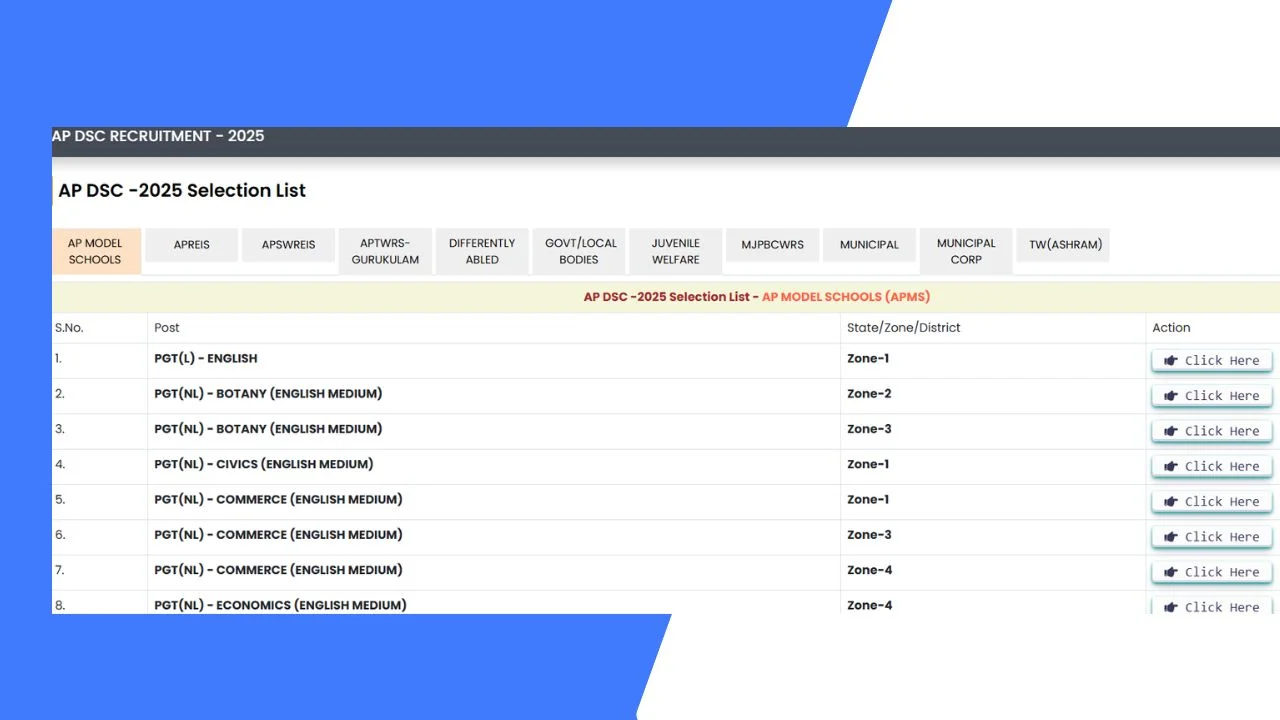The image size is (1280, 720).
Task: Switch to the TW(ASHRAM) tab
Action: pyautogui.click(x=1065, y=245)
